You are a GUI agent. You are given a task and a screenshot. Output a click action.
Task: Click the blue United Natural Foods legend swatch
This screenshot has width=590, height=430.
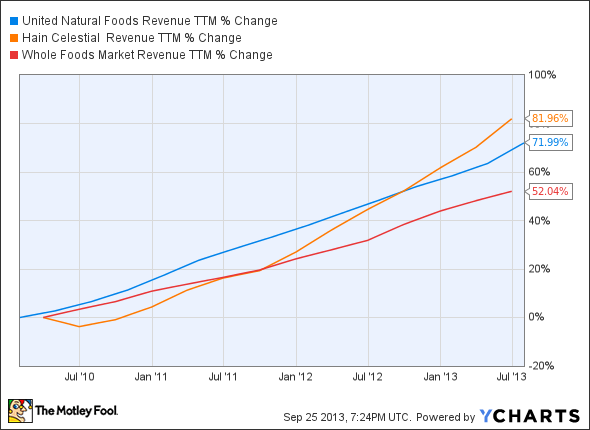[x=14, y=21]
